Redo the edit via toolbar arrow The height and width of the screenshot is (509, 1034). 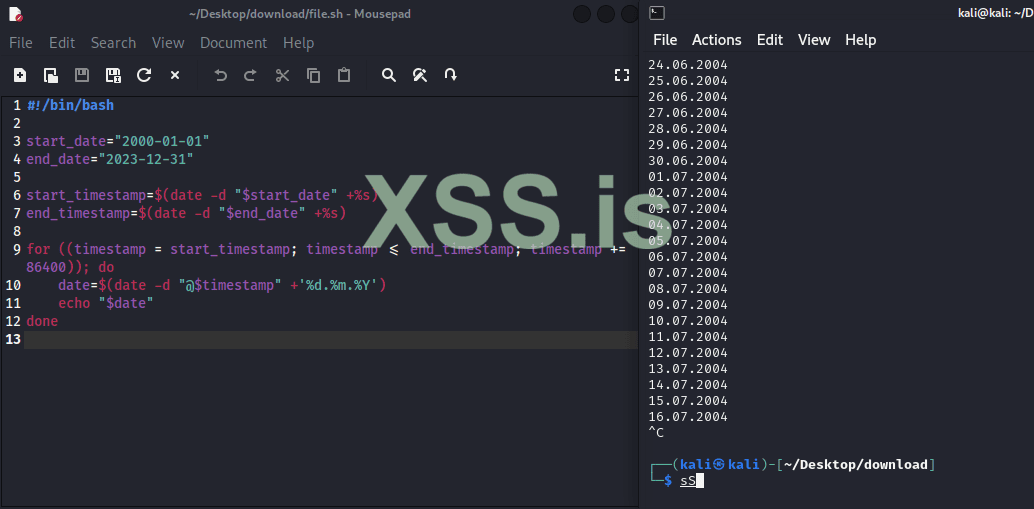coord(250,75)
